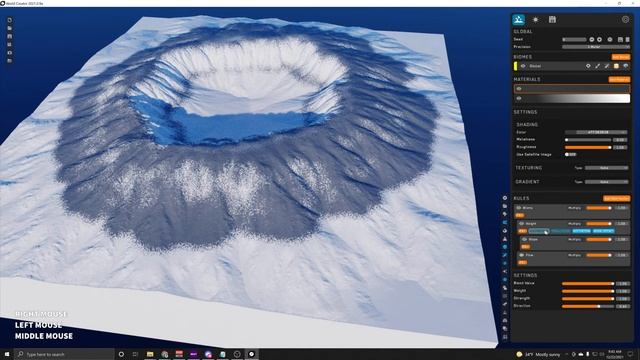Select the Flow rule label
This screenshot has height=360, width=640.
(x=529, y=255)
